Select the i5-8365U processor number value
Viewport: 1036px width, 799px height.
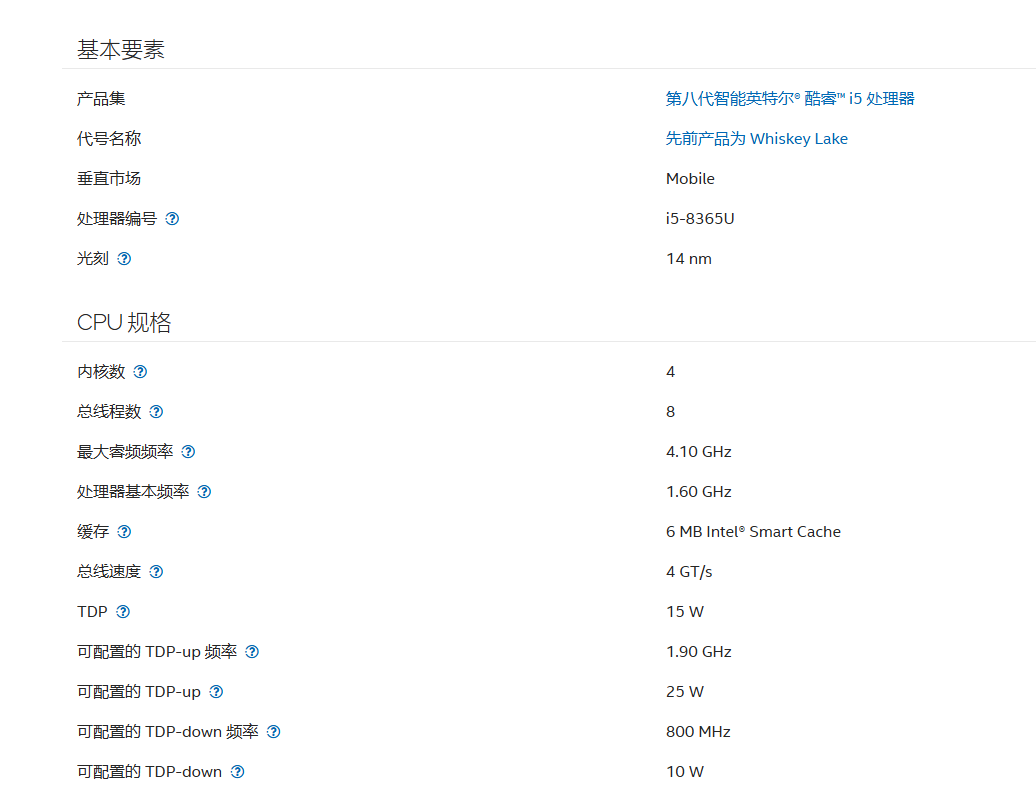coord(700,219)
